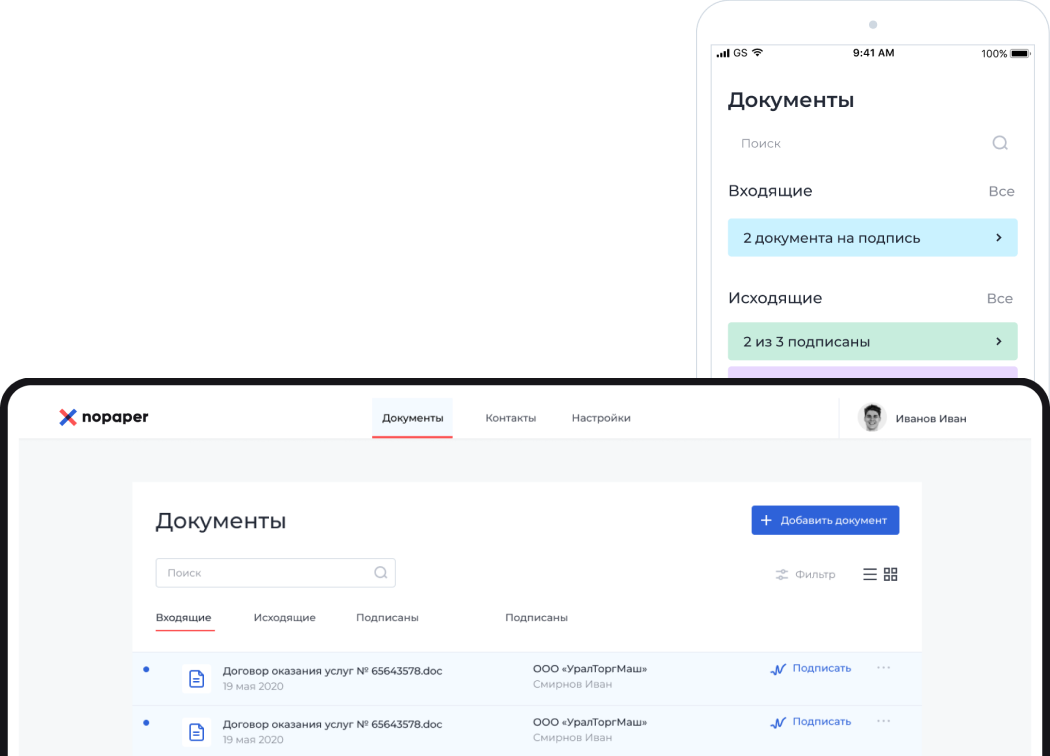Click the Добавить документ button
Viewport: 1050px width, 756px height.
pyautogui.click(x=825, y=520)
